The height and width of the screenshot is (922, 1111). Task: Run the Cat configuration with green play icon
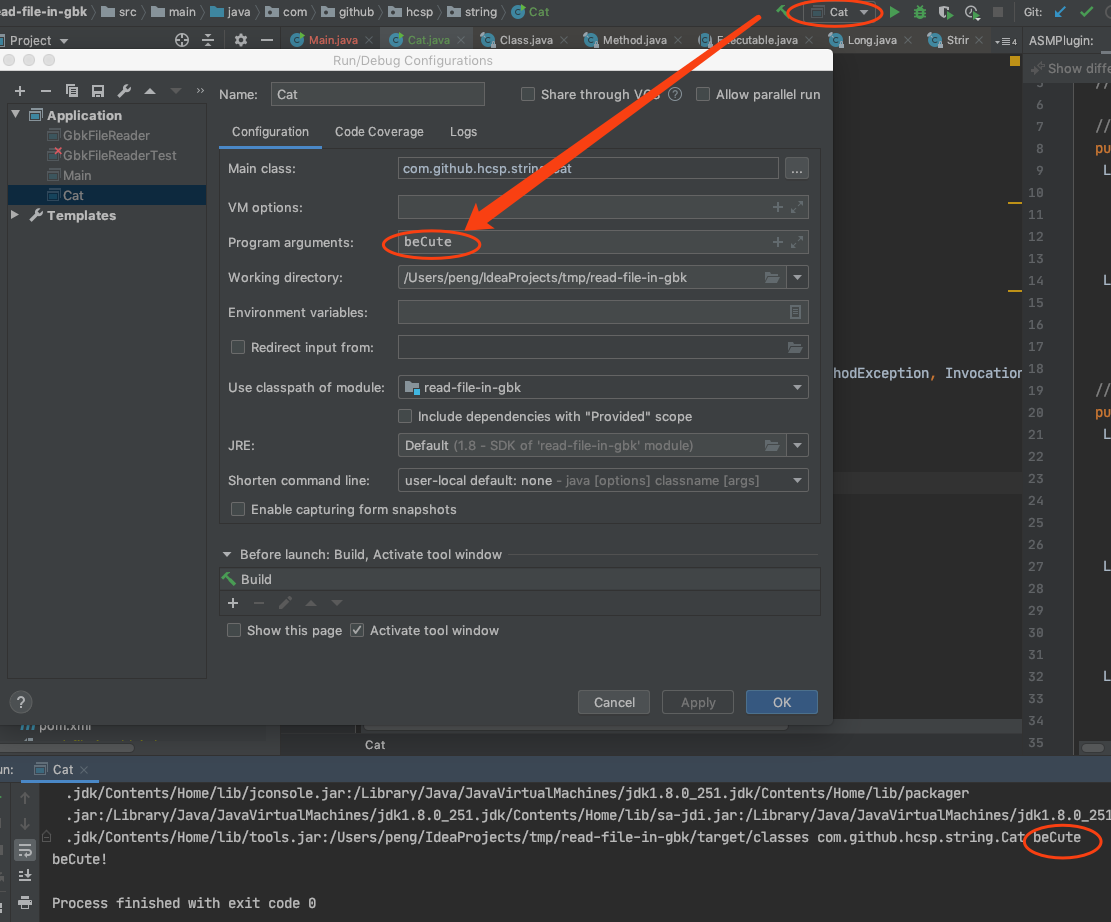pyautogui.click(x=894, y=12)
